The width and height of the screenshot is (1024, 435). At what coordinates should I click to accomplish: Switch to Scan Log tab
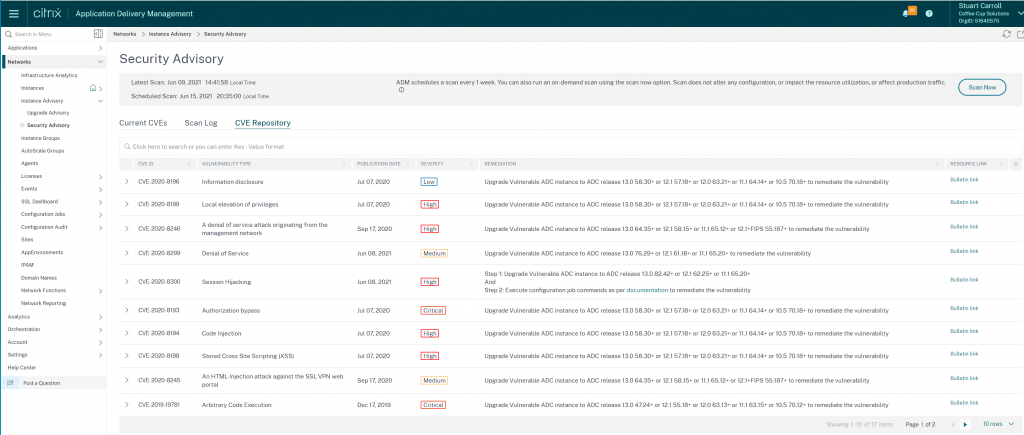[x=200, y=123]
